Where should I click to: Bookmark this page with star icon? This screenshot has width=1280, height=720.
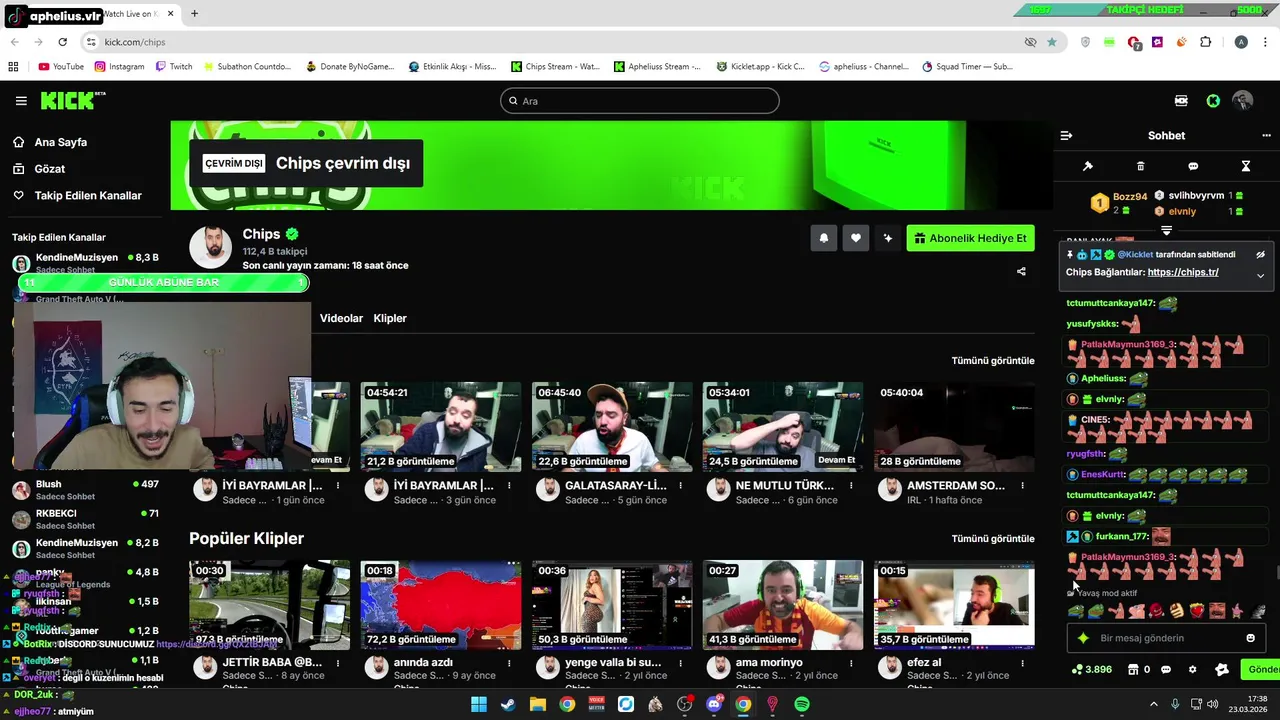coord(1052,42)
